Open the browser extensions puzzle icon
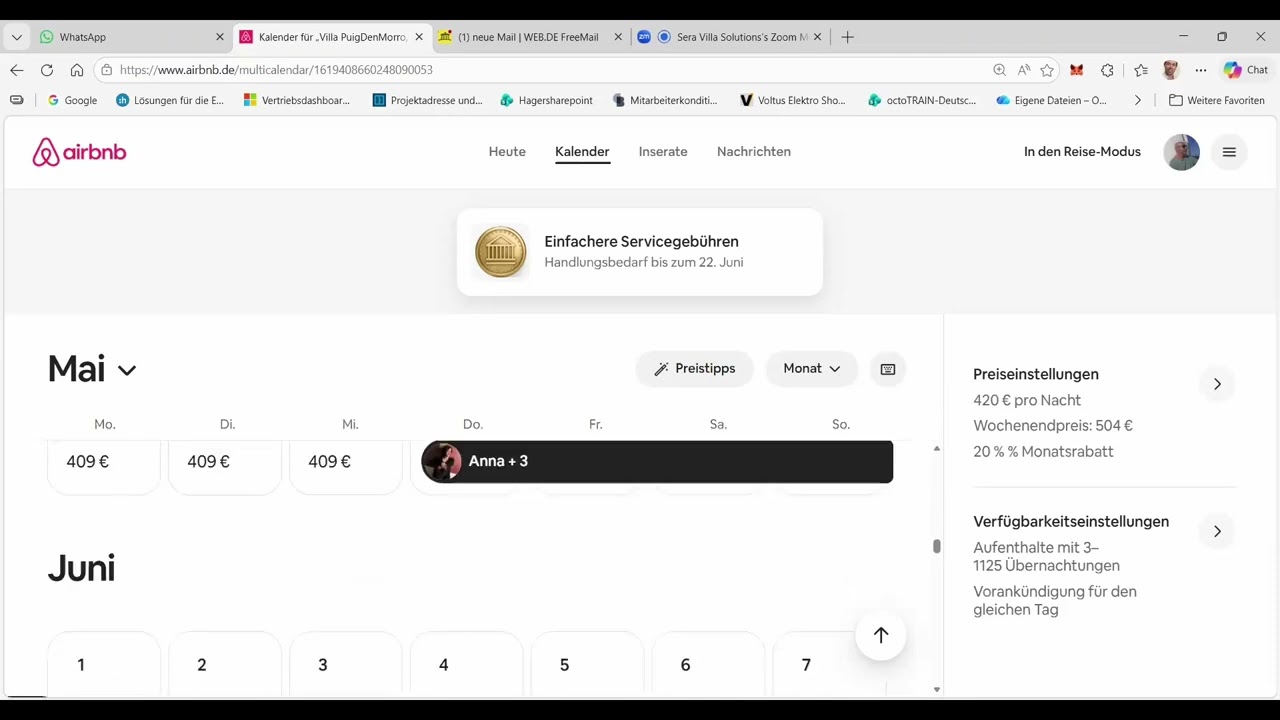 pos(1107,70)
